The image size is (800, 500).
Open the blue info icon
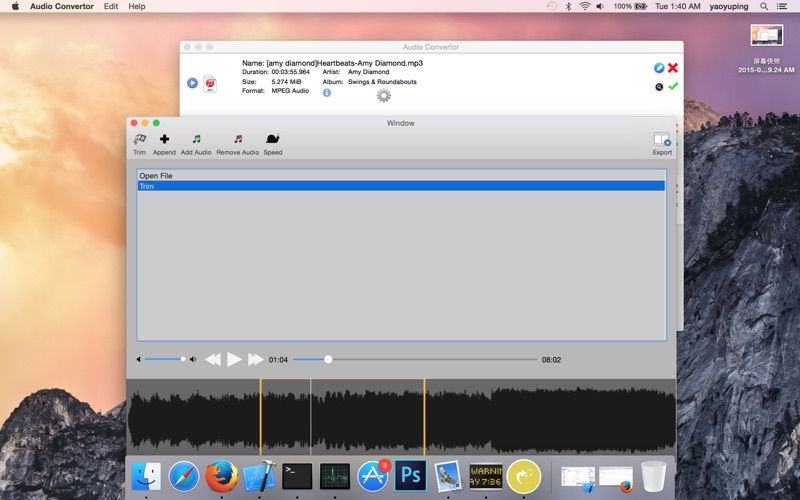click(x=327, y=93)
